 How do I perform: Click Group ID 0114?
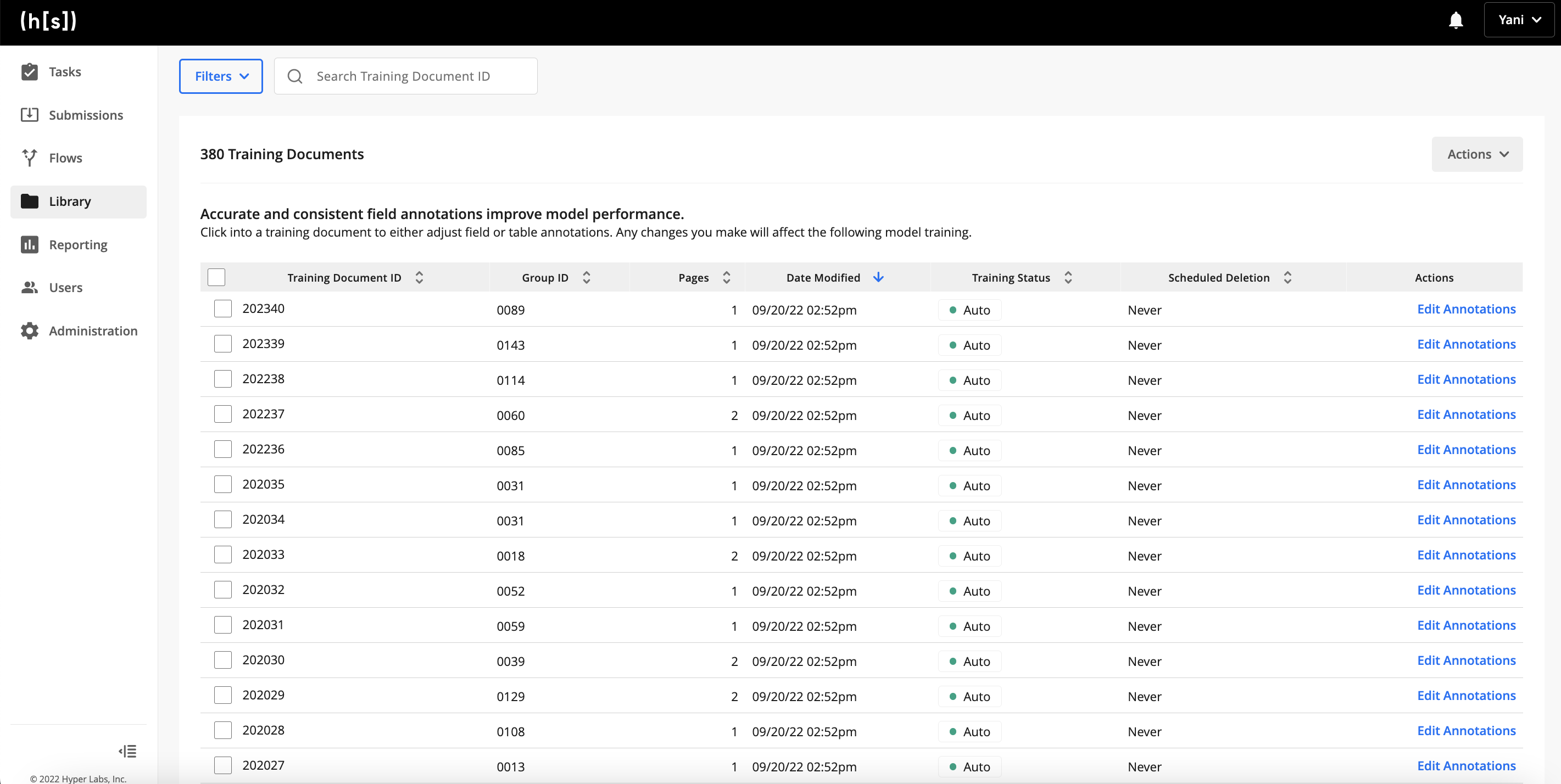pos(510,380)
